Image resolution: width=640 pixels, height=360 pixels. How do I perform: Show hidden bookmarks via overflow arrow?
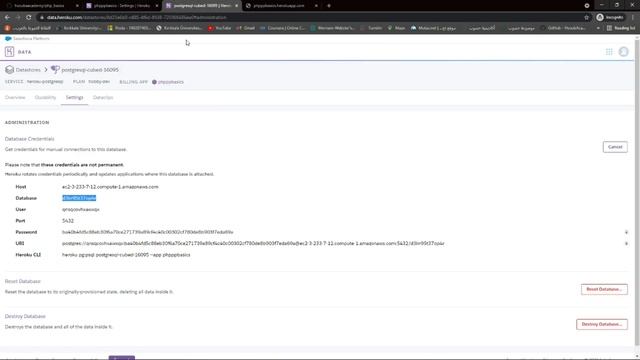pyautogui.click(x=598, y=28)
